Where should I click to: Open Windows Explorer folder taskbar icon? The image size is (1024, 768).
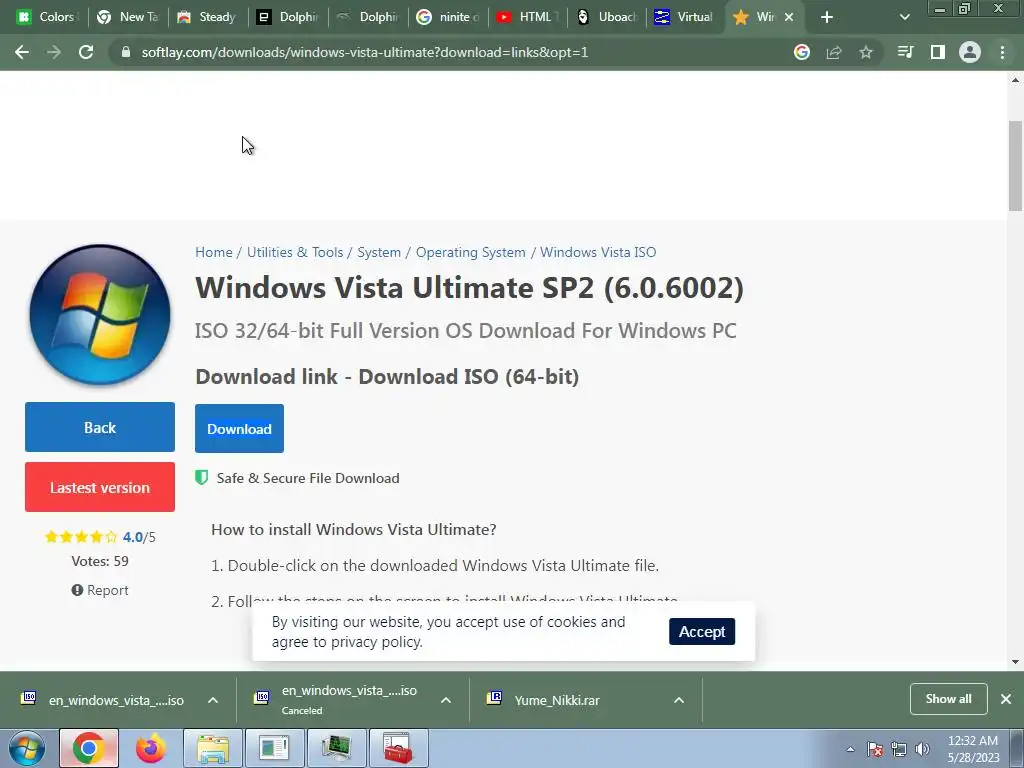coord(213,748)
